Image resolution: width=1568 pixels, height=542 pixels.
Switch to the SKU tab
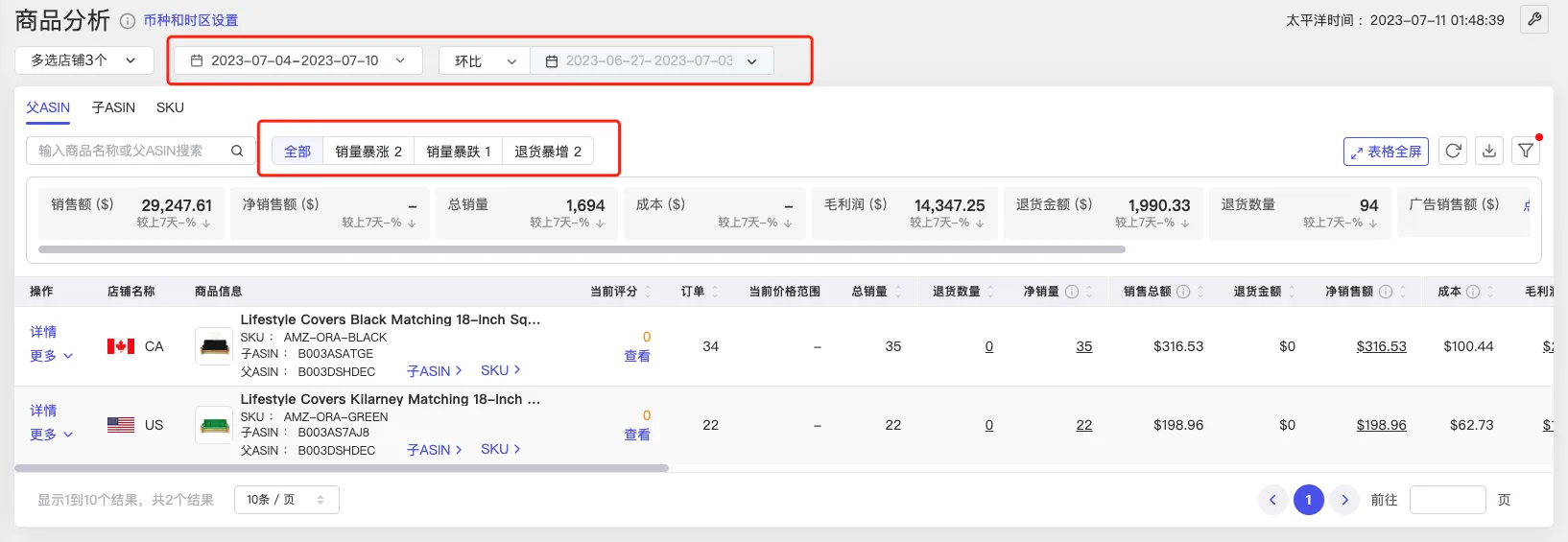[170, 107]
